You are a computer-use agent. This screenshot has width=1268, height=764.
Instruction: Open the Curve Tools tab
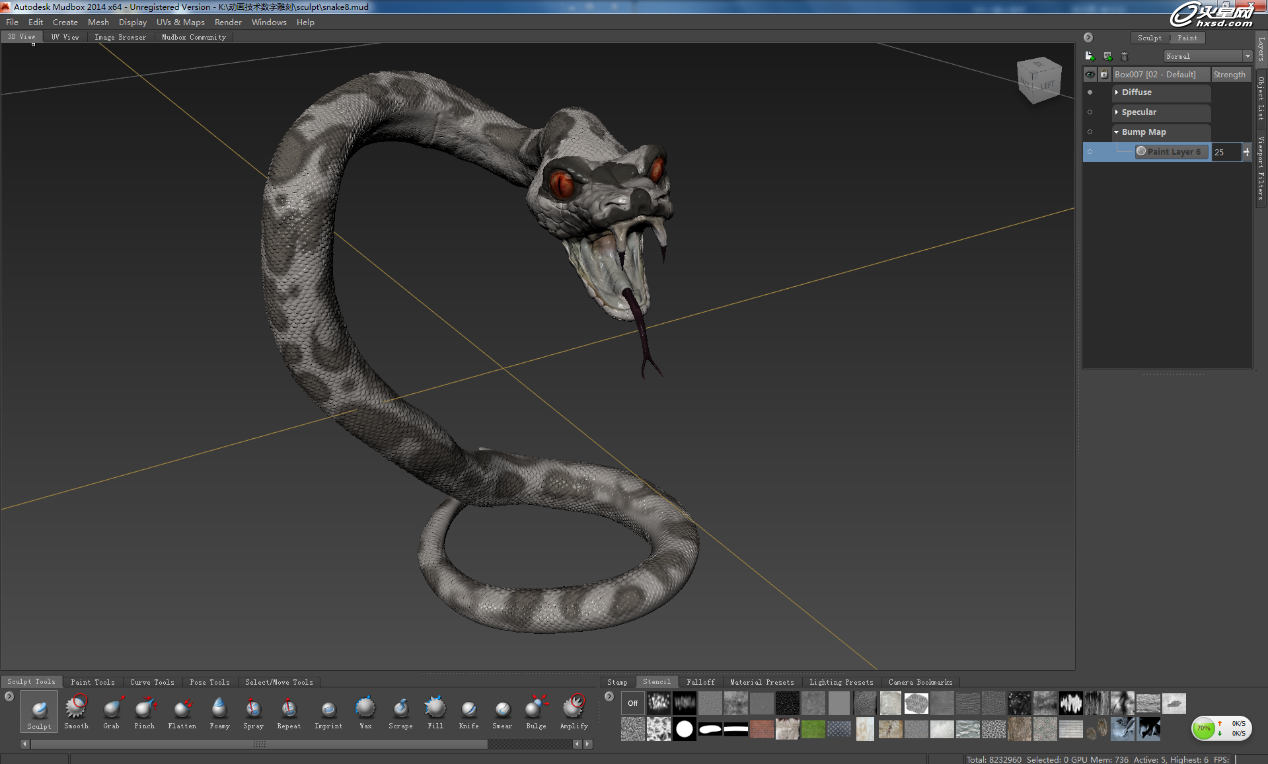(152, 682)
